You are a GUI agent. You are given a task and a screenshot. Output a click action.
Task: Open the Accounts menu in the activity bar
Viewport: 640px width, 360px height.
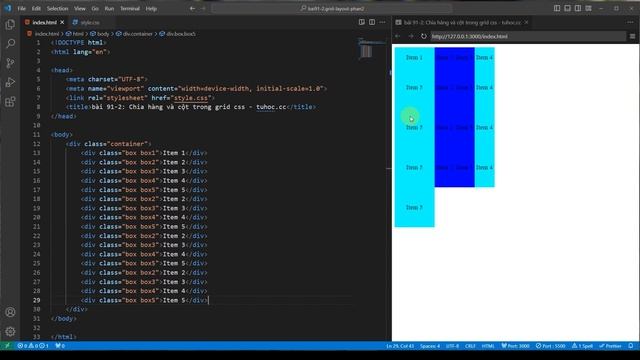[10, 312]
